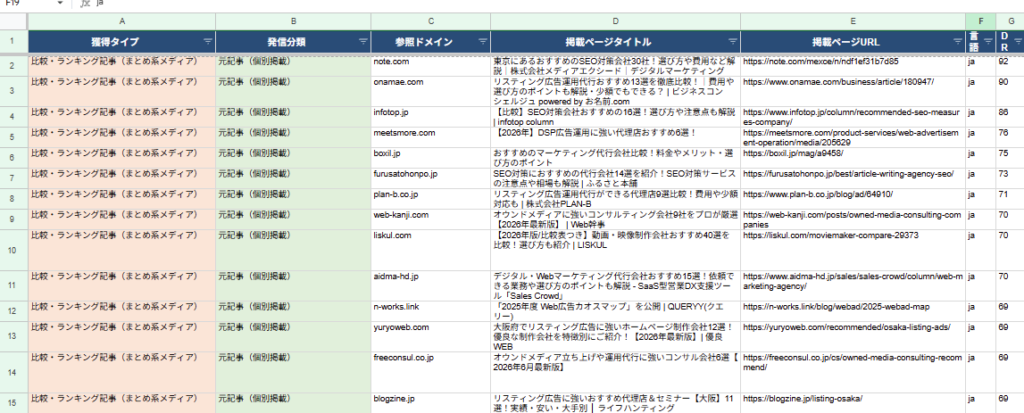
Task: Open filter for 掲載ページURL column
Action: pyautogui.click(x=957, y=42)
